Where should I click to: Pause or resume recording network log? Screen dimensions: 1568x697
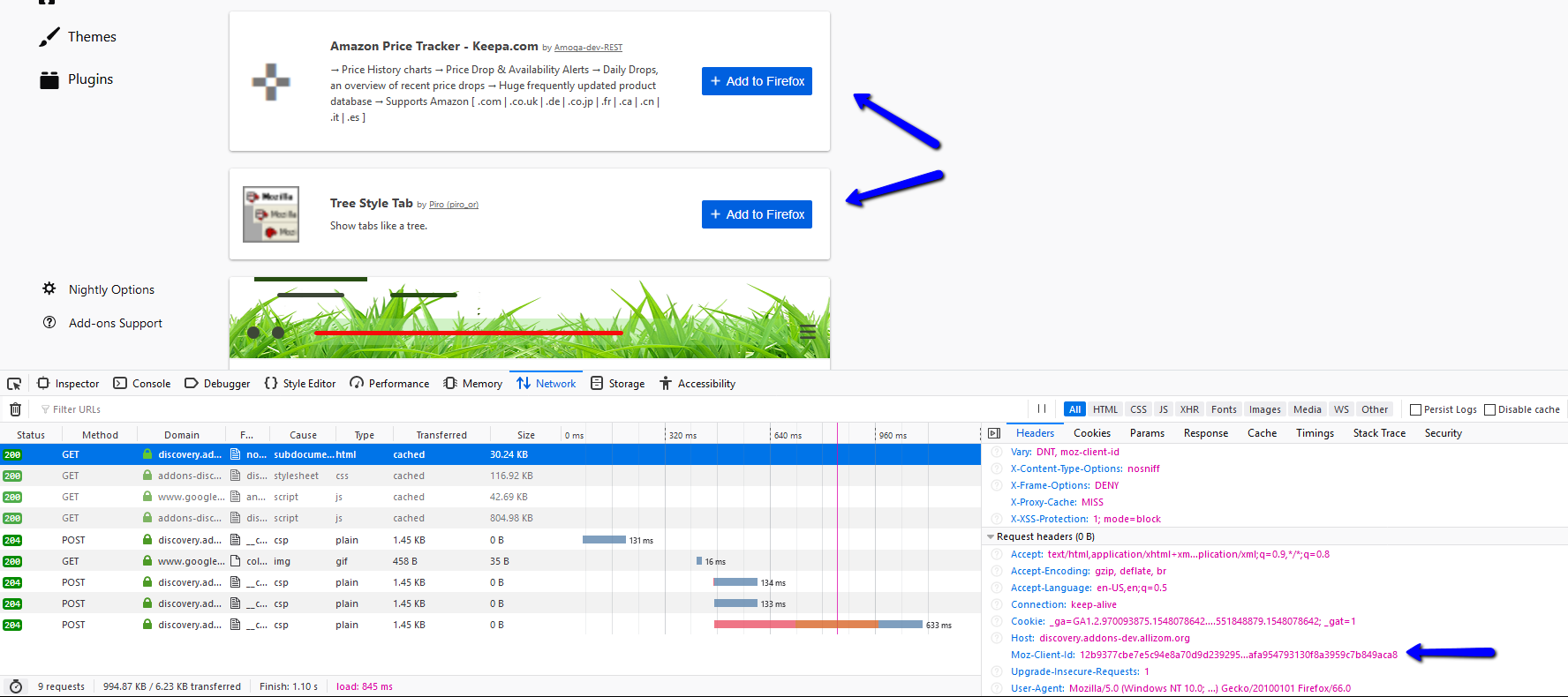tap(1042, 409)
